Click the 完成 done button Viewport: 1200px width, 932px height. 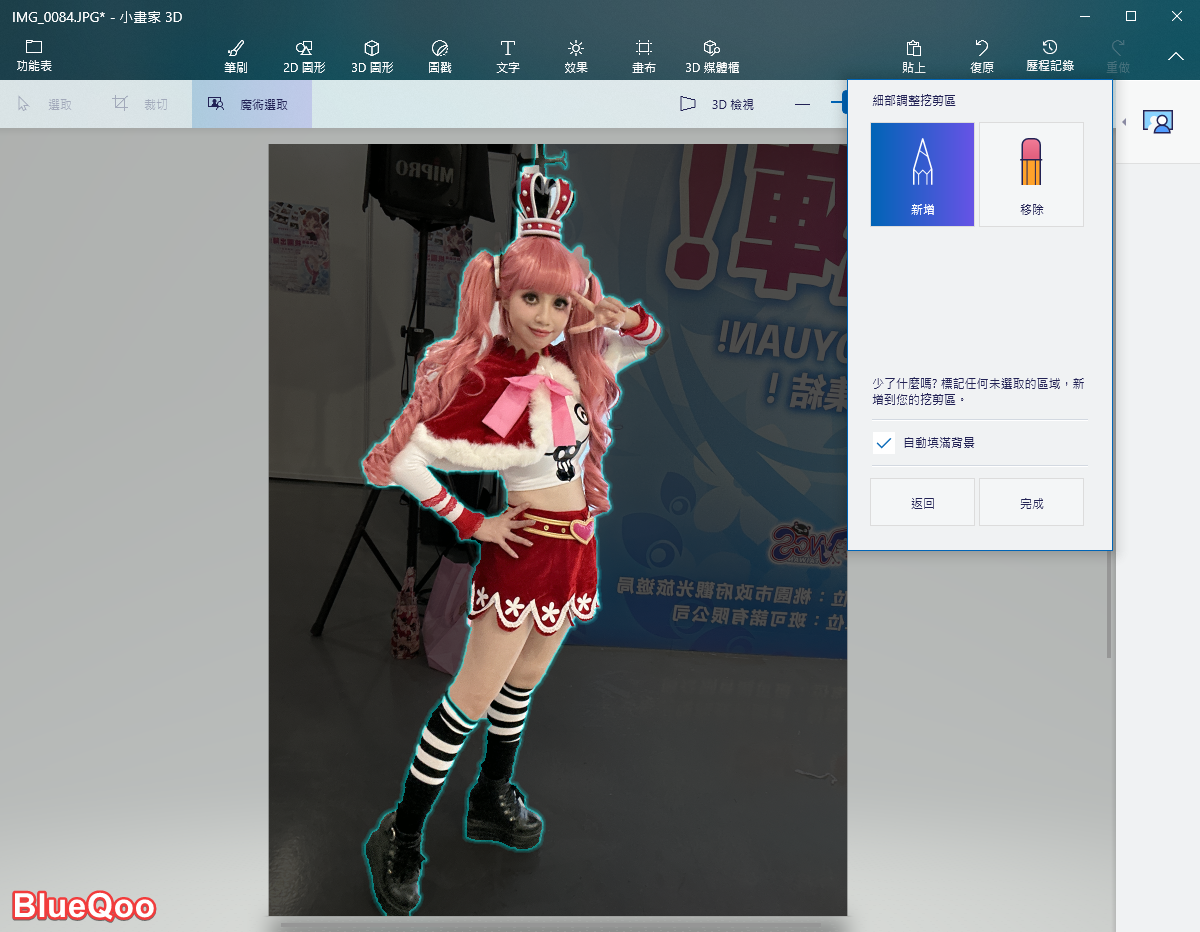[1031, 503]
